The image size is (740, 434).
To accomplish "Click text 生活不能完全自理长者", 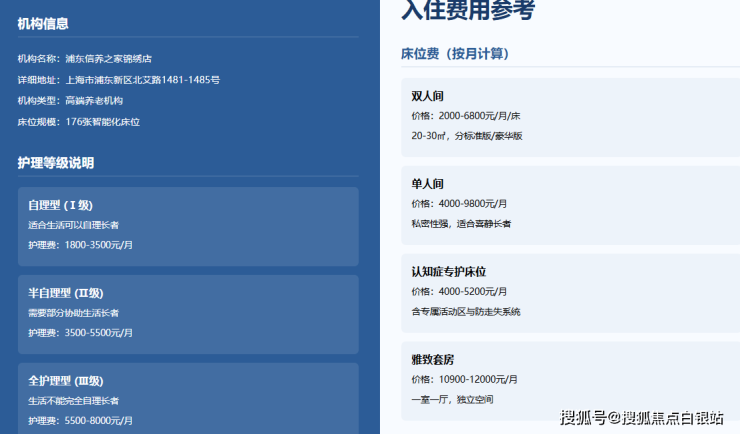I will [73, 401].
